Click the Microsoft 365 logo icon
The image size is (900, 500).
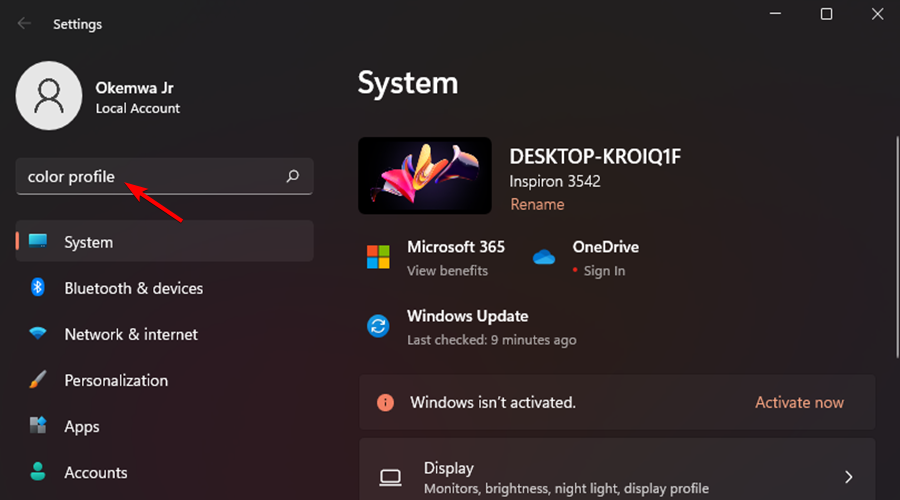coord(378,257)
